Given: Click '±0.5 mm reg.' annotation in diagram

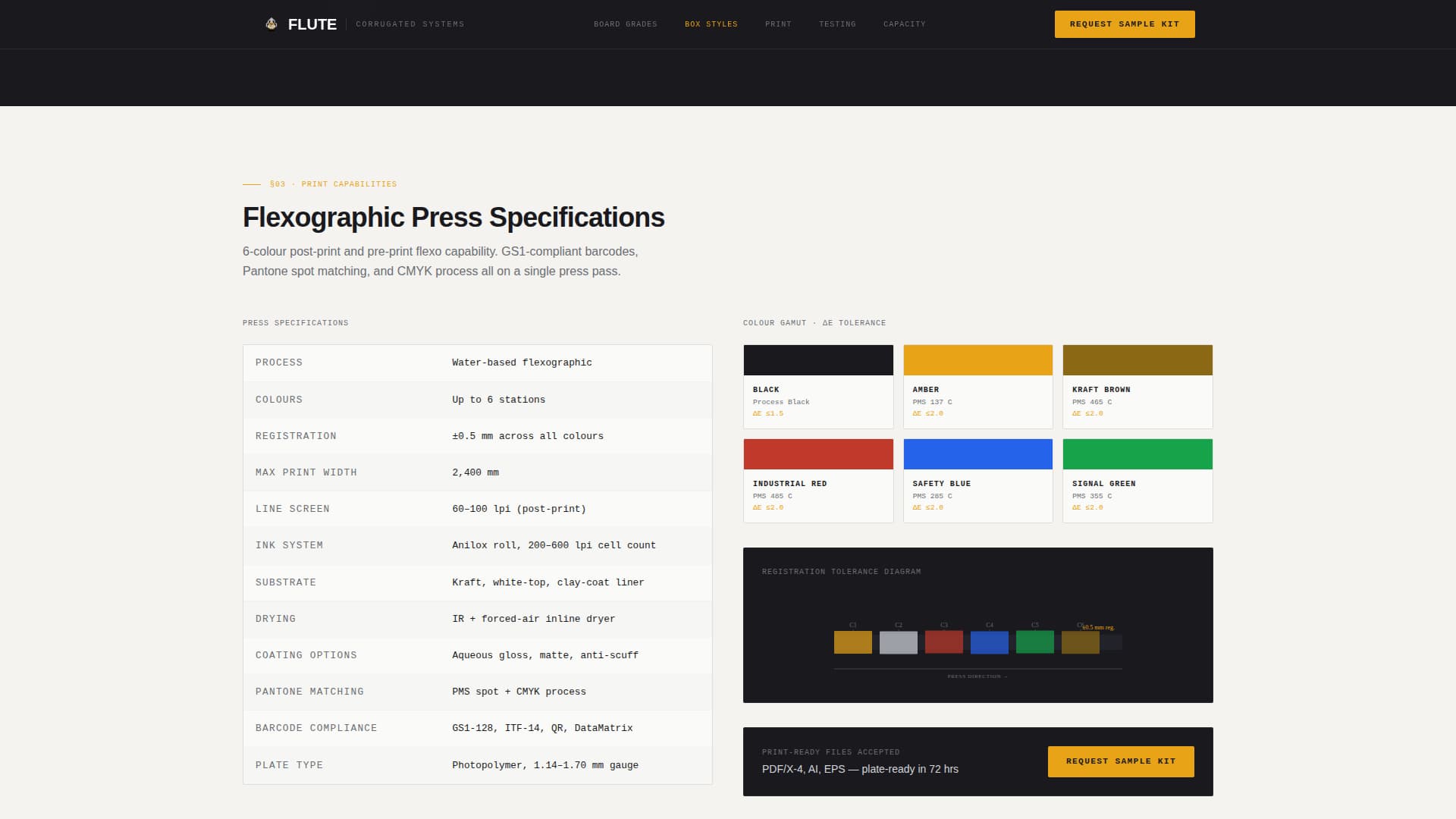Looking at the screenshot, I should point(1098,627).
